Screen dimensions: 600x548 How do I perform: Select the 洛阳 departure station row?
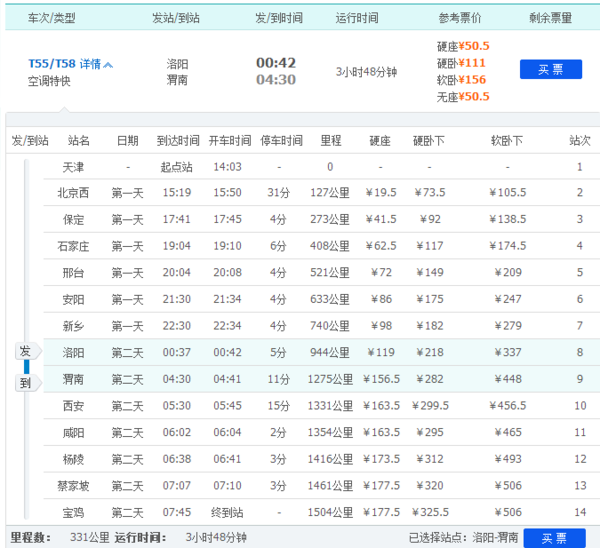point(74,352)
